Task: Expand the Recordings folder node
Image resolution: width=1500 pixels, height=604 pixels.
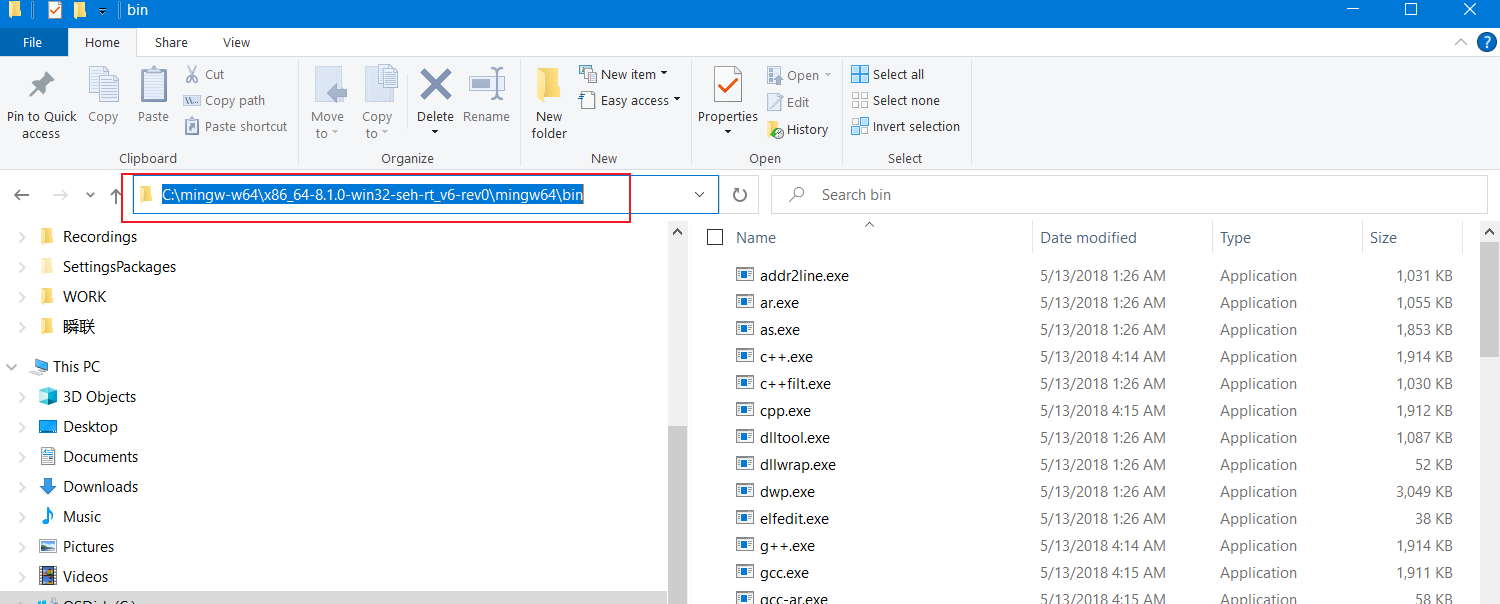Action: (x=22, y=237)
